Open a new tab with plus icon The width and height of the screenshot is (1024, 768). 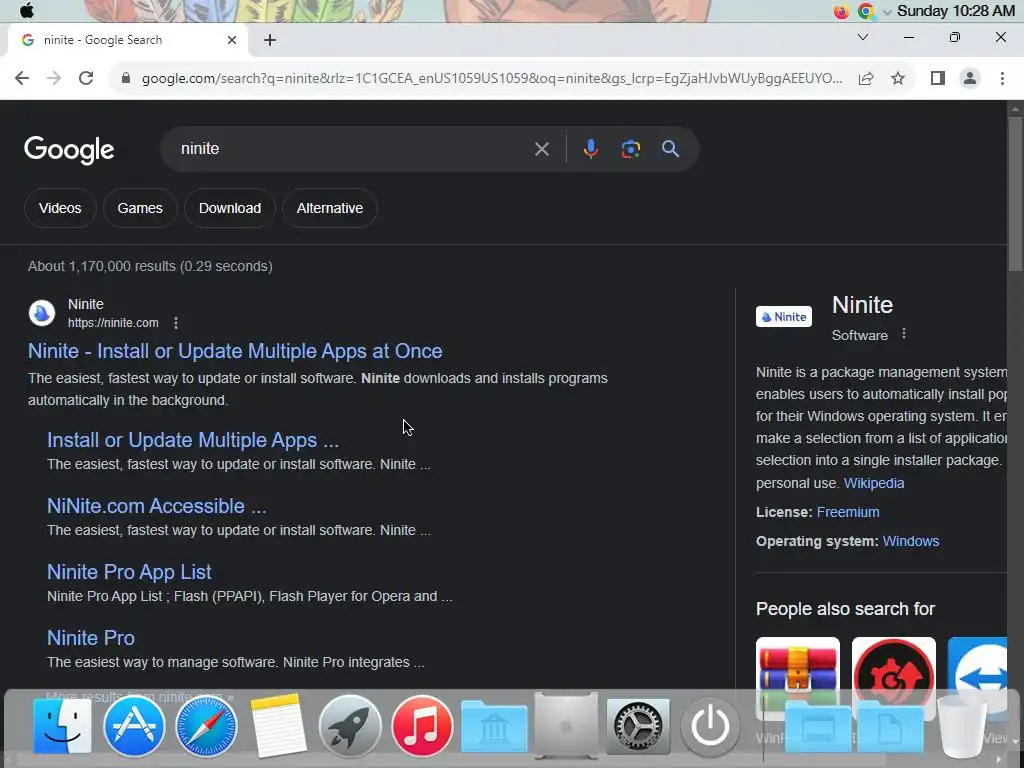[x=270, y=40]
